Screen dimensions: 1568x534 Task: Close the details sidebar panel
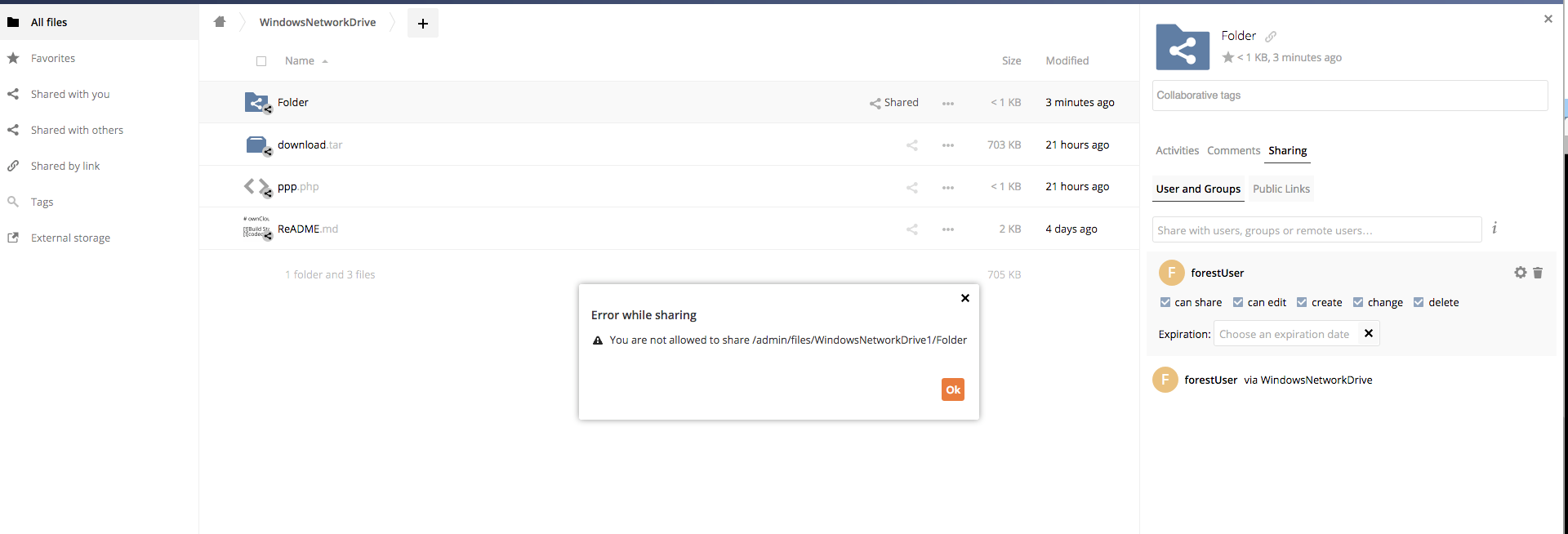(x=1548, y=19)
